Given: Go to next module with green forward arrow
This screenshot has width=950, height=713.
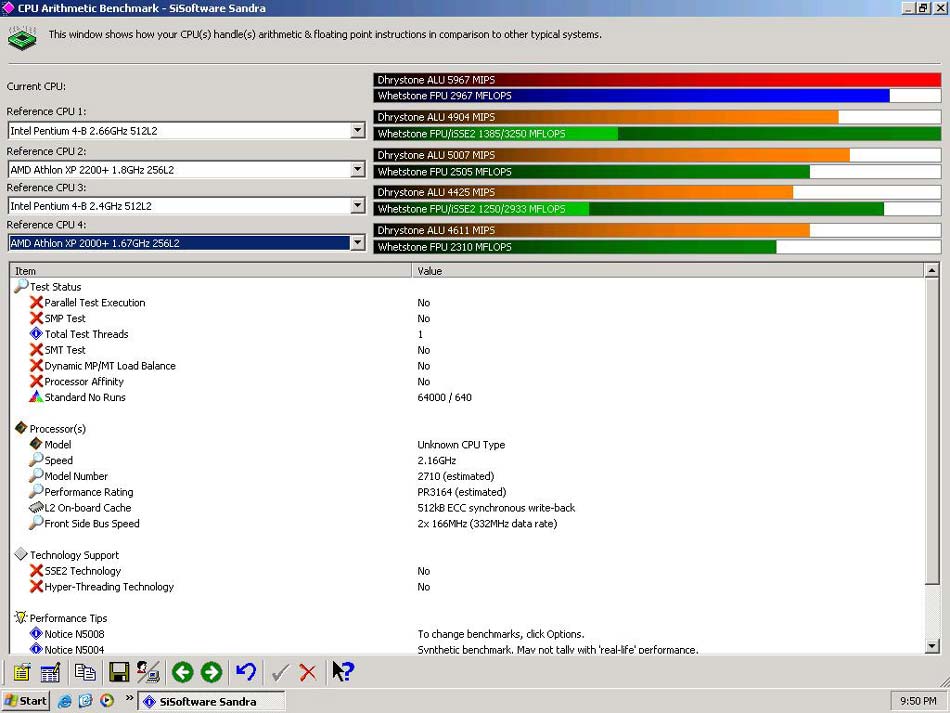Looking at the screenshot, I should tap(211, 672).
